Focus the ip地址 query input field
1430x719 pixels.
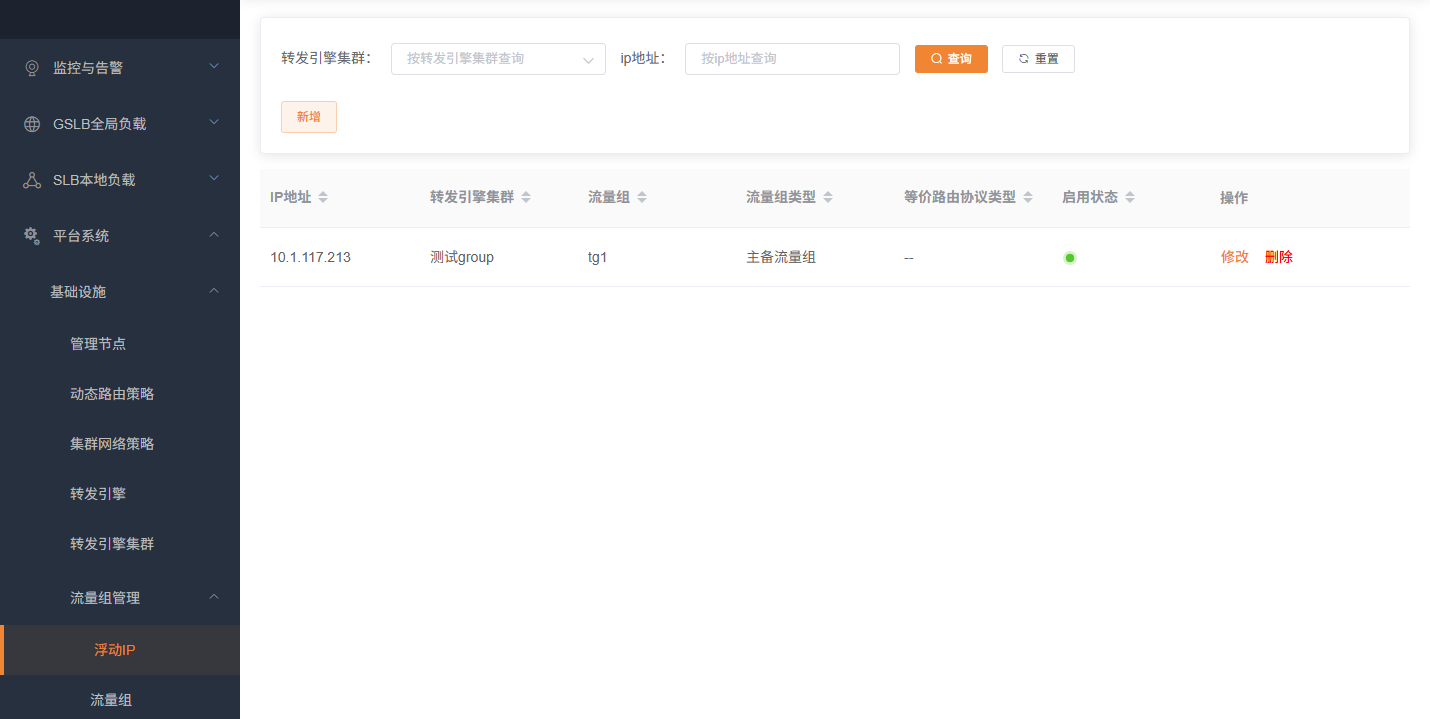point(792,59)
